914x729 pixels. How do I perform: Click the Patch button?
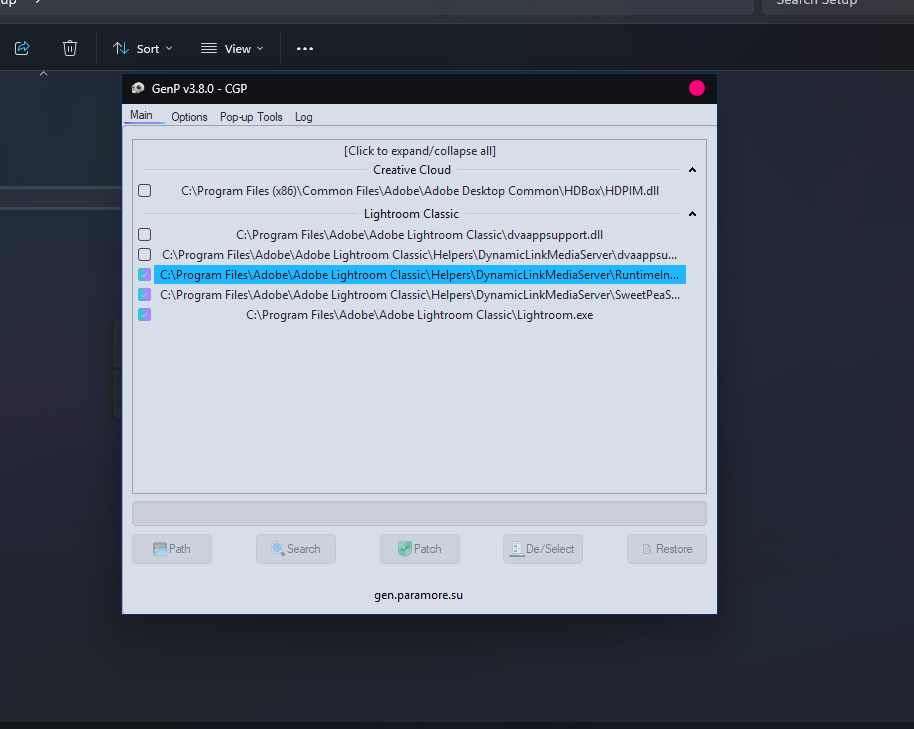pyautogui.click(x=420, y=549)
